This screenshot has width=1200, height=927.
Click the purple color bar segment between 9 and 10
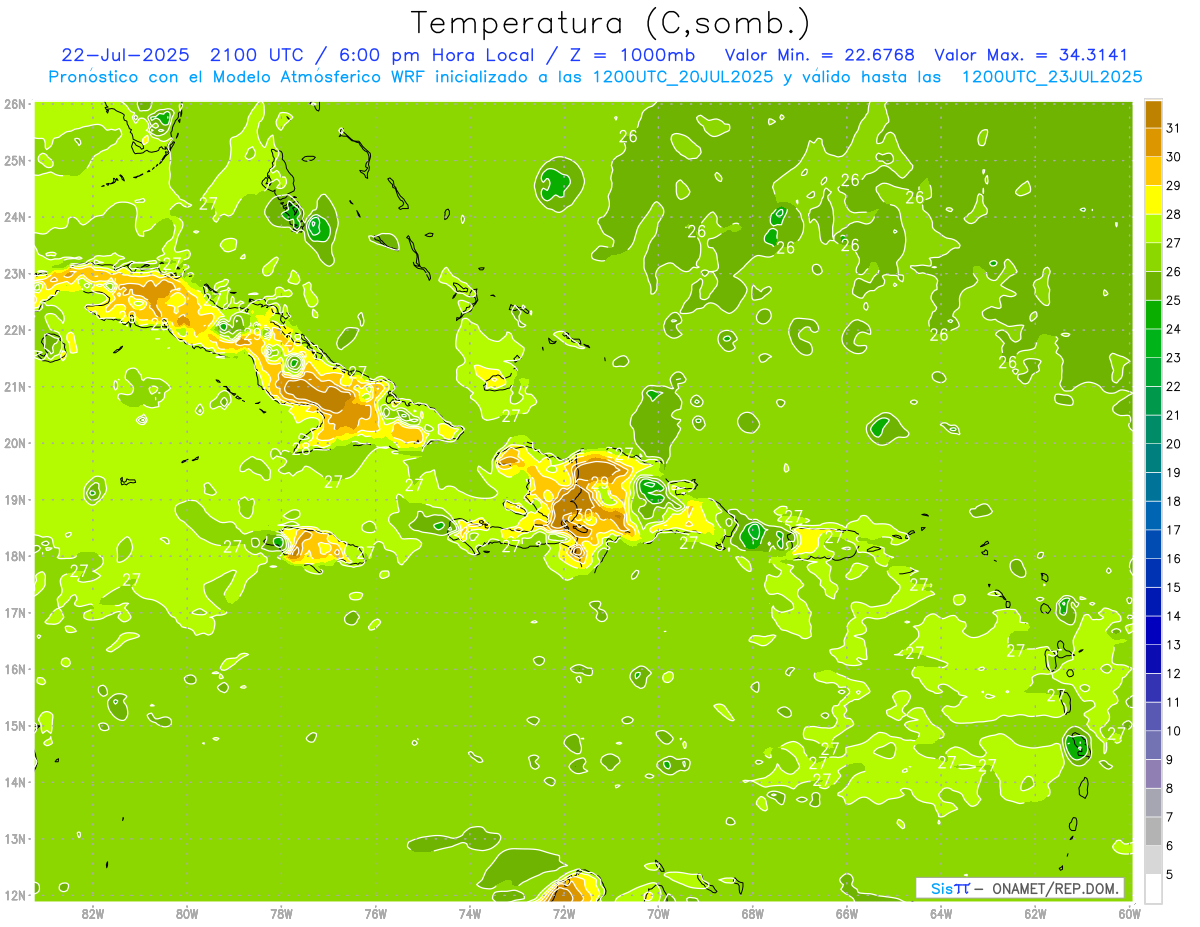click(1153, 745)
